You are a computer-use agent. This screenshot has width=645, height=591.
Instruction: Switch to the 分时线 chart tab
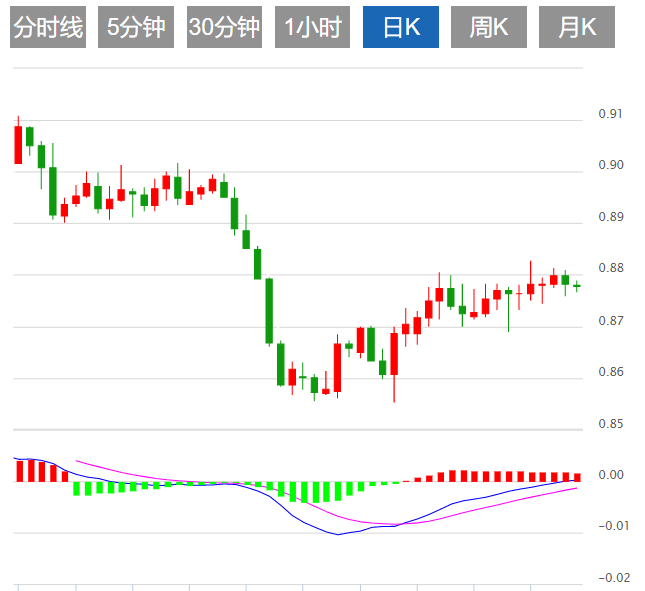pyautogui.click(x=48, y=27)
